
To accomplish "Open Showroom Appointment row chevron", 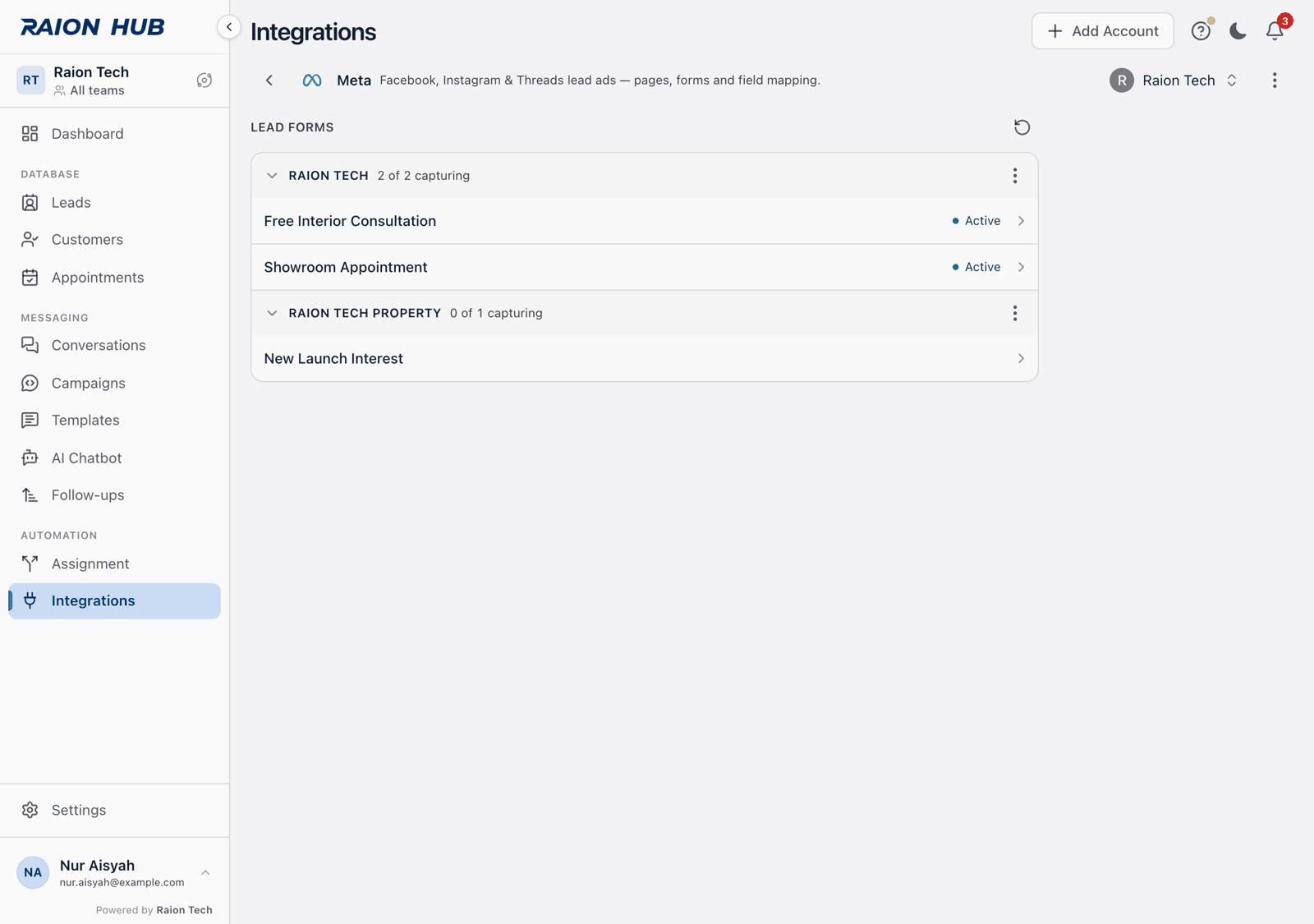I will (1021, 267).
